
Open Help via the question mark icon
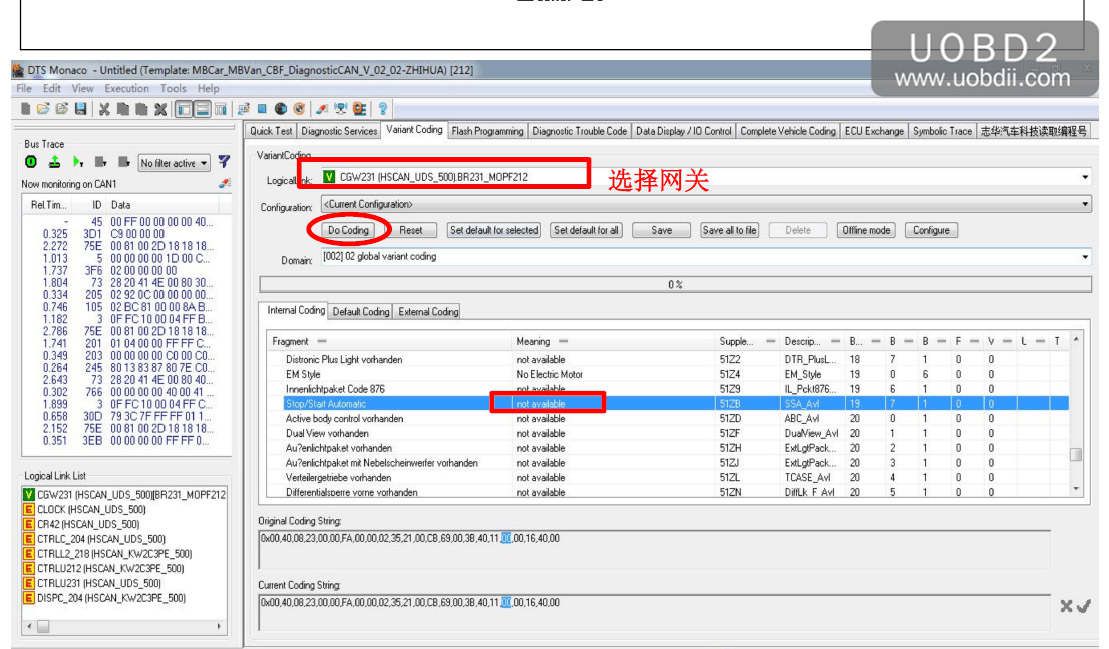tap(383, 109)
